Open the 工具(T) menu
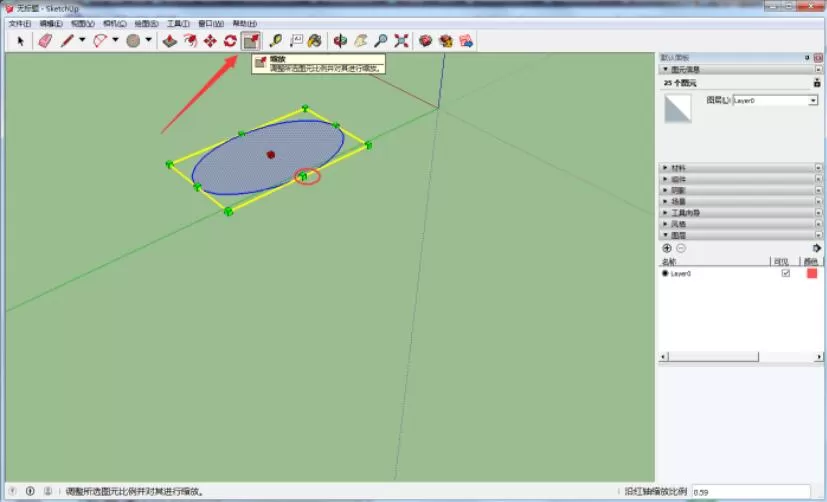The height and width of the screenshot is (502, 827). (178, 24)
